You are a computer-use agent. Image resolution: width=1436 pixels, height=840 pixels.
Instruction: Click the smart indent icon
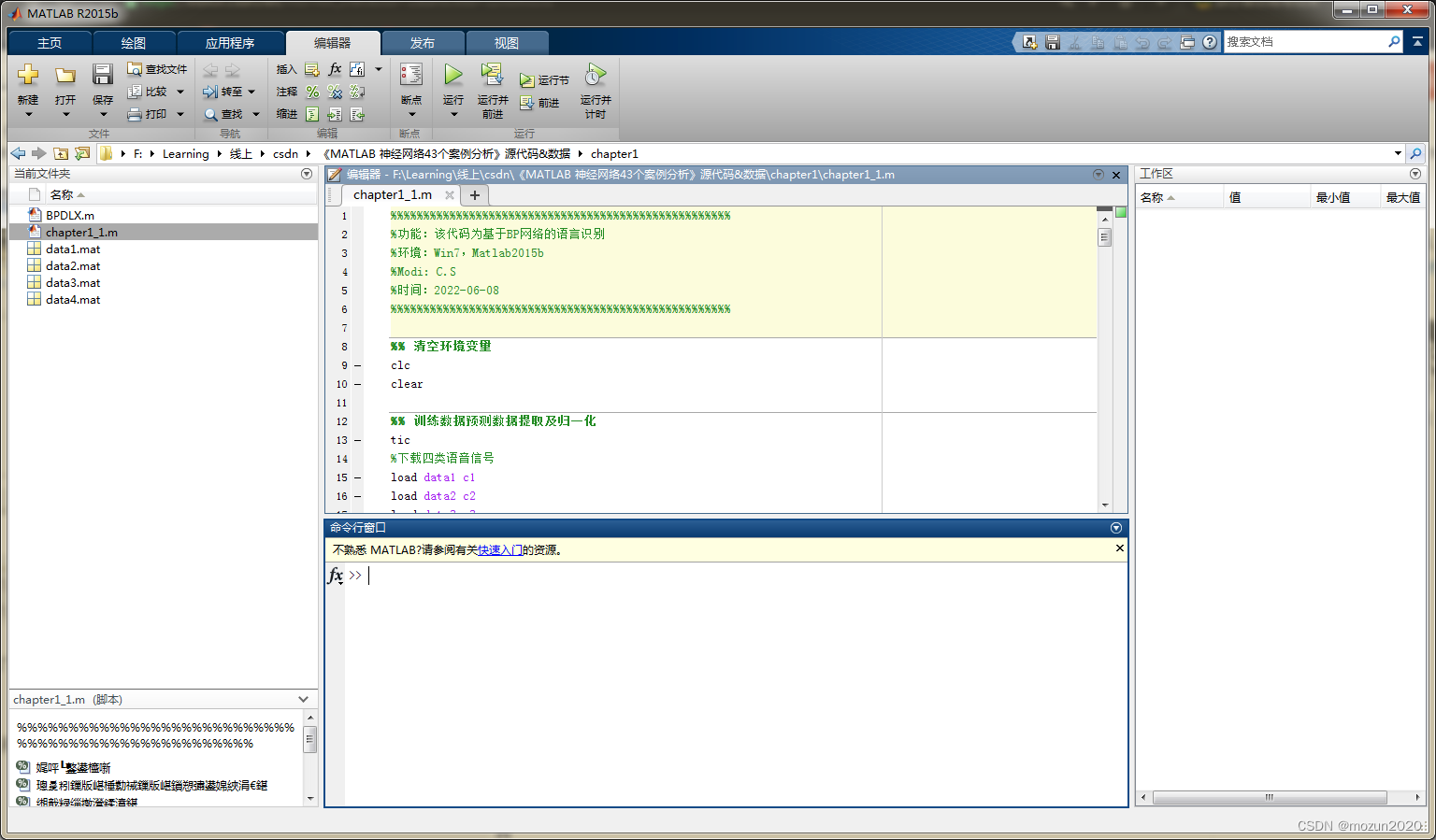(x=312, y=114)
